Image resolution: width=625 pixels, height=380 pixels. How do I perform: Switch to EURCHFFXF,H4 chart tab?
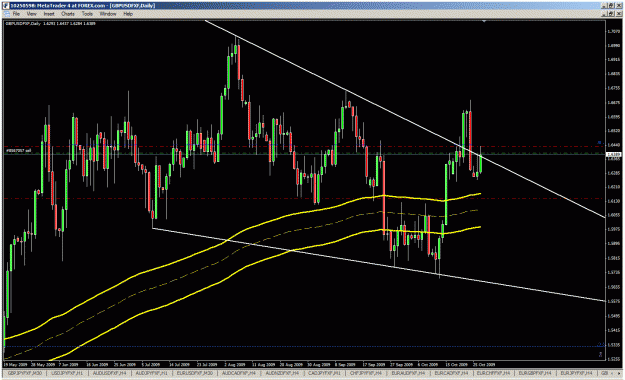click(493, 373)
